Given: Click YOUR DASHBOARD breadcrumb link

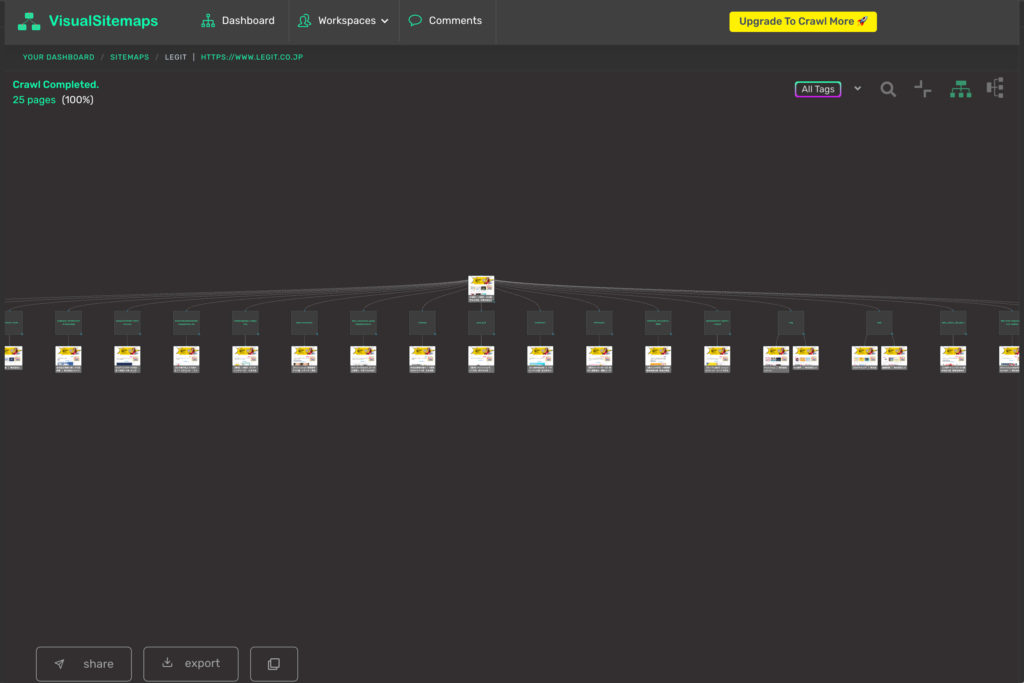Looking at the screenshot, I should [59, 58].
